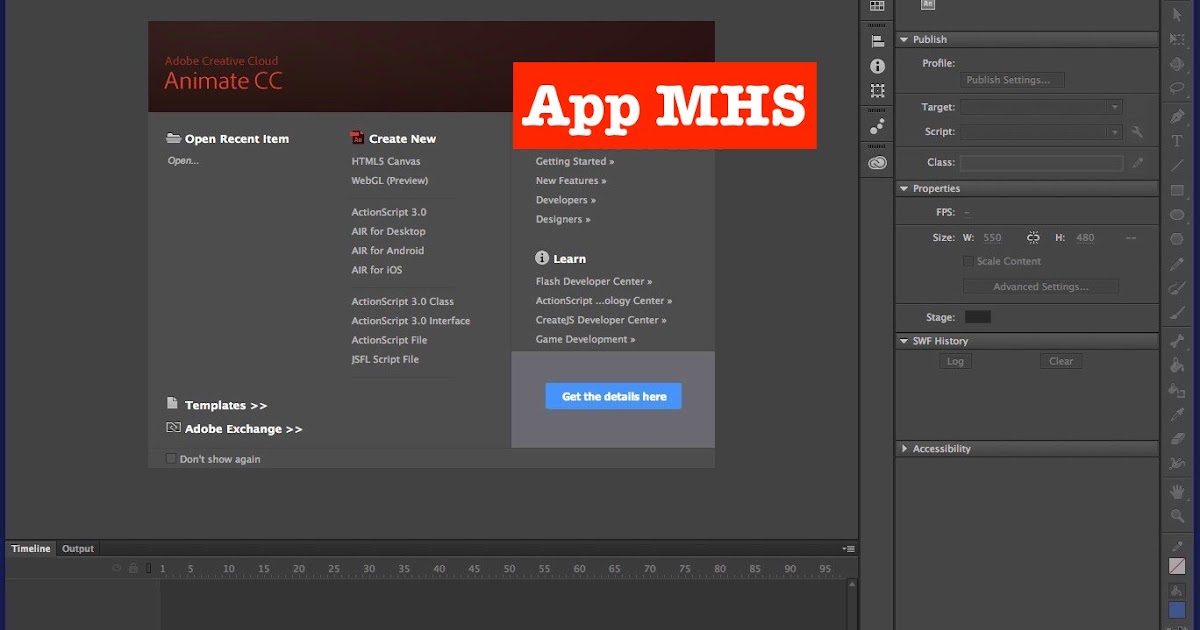Toggle the timeline layer visibility eye
Image resolution: width=1200 pixels, height=630 pixels.
coord(117,568)
